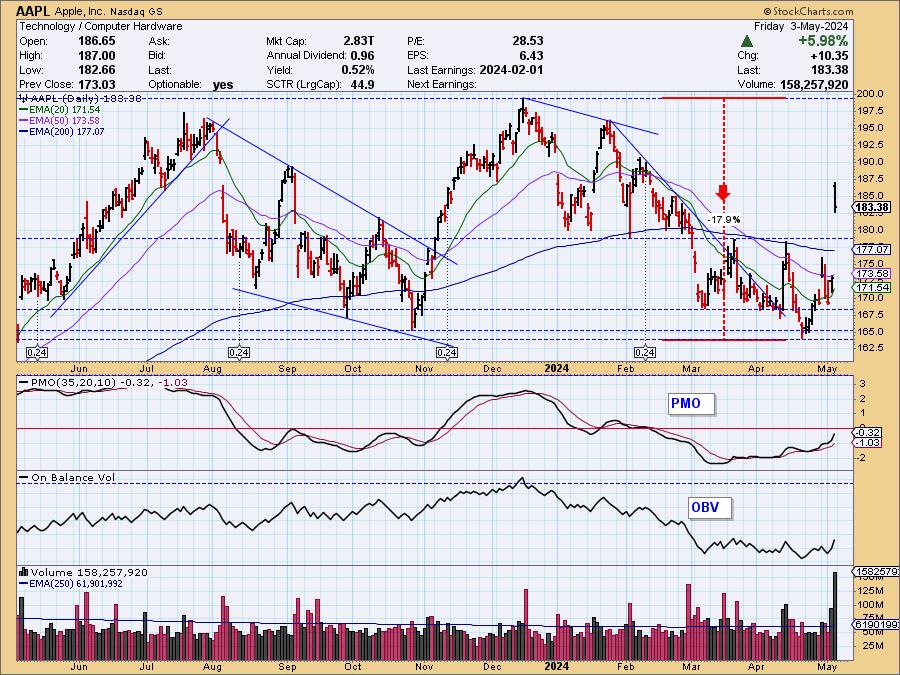The width and height of the screenshot is (900, 675).
Task: Click the Optionable yes value
Action: tap(223, 85)
